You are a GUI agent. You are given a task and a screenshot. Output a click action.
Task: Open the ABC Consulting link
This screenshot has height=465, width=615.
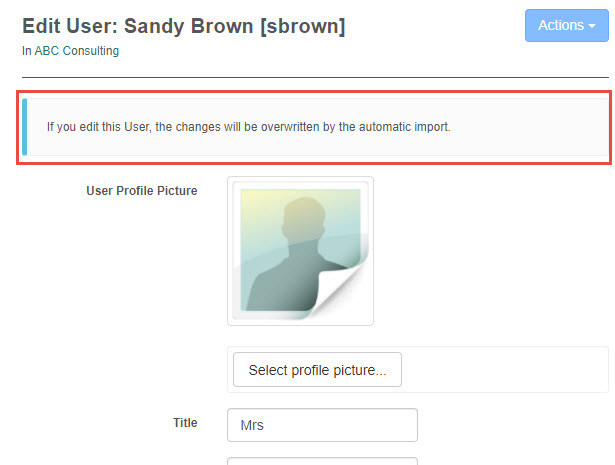[x=76, y=51]
